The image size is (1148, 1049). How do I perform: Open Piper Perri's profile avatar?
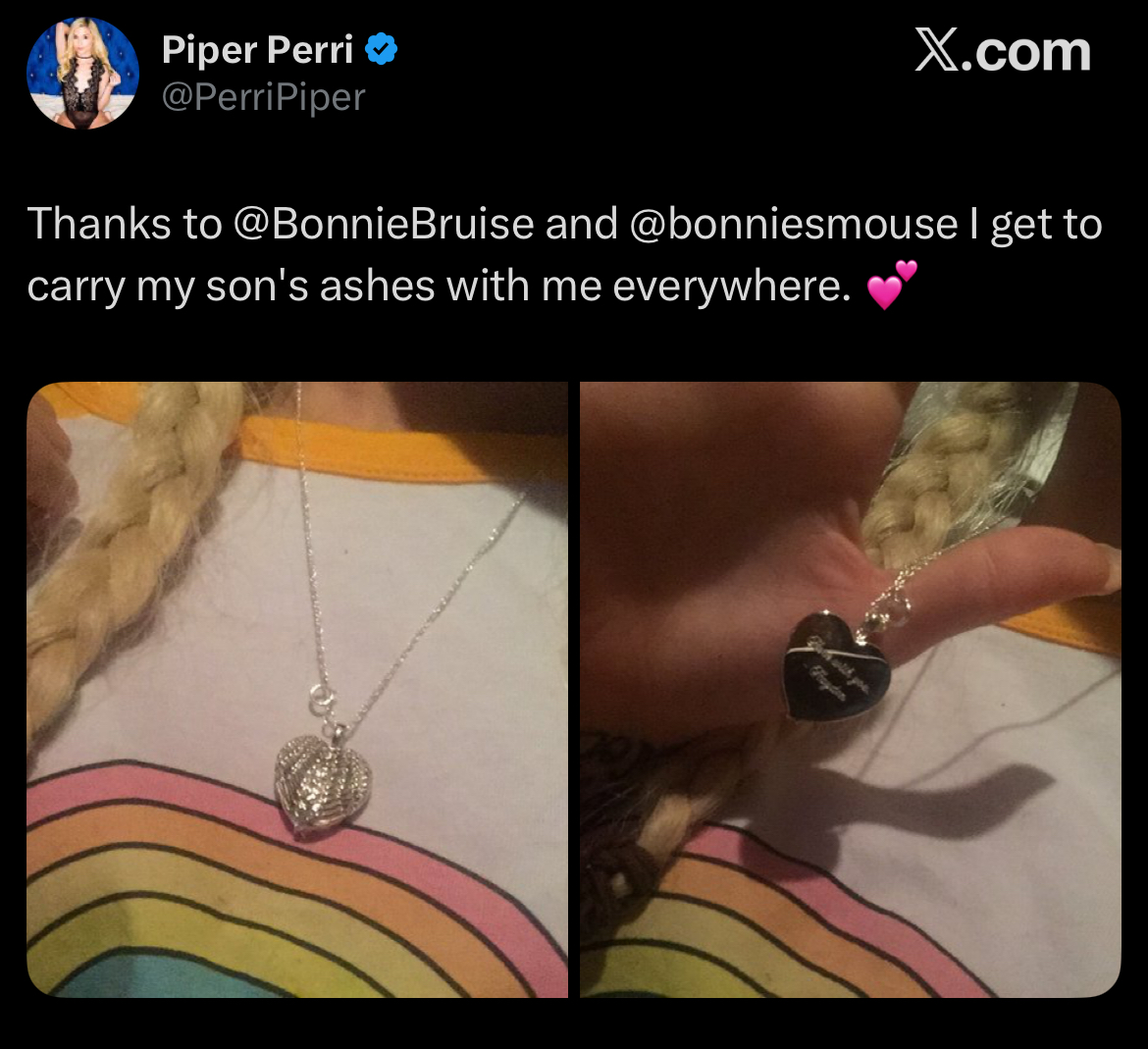(x=82, y=74)
